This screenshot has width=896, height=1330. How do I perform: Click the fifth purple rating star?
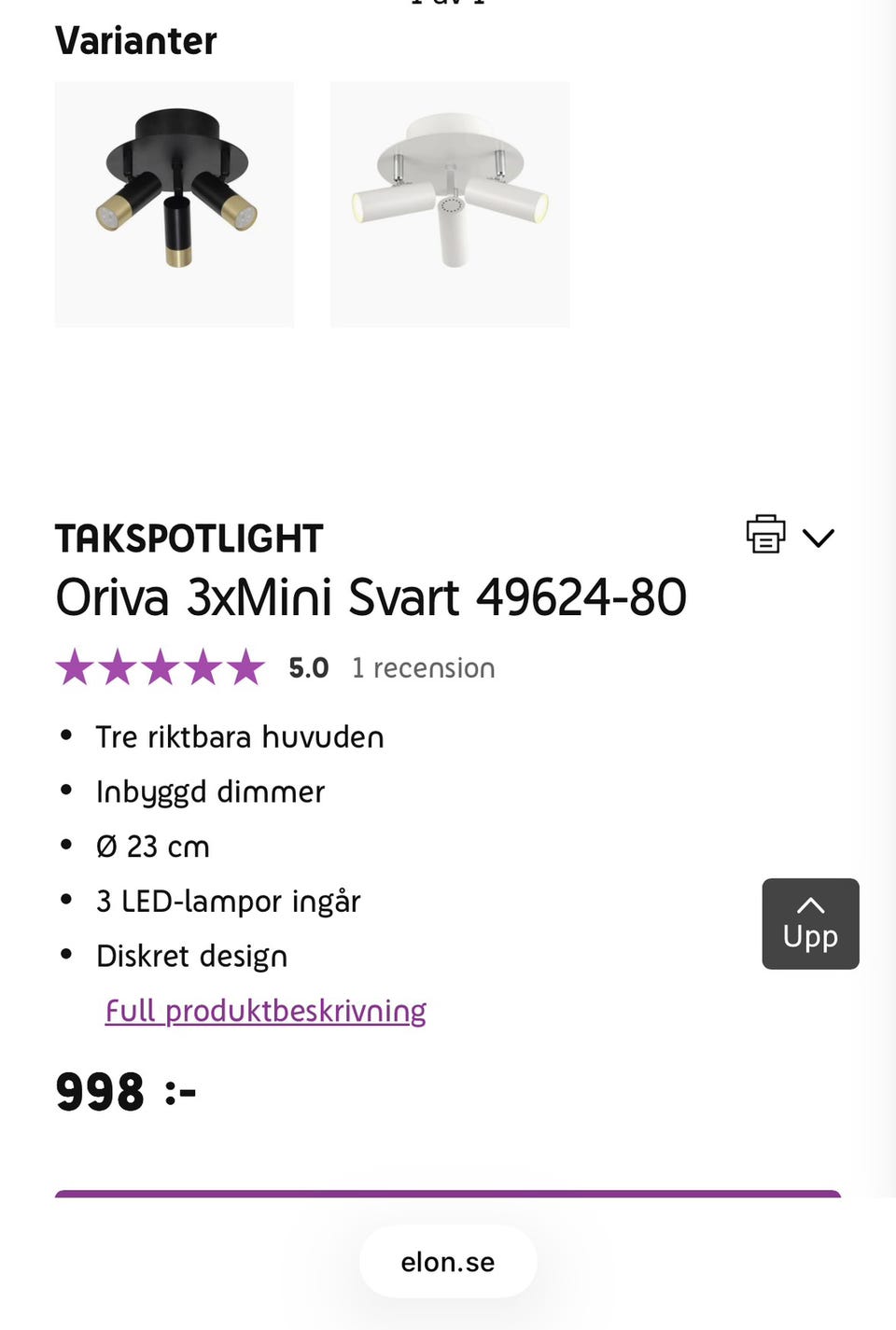click(246, 667)
